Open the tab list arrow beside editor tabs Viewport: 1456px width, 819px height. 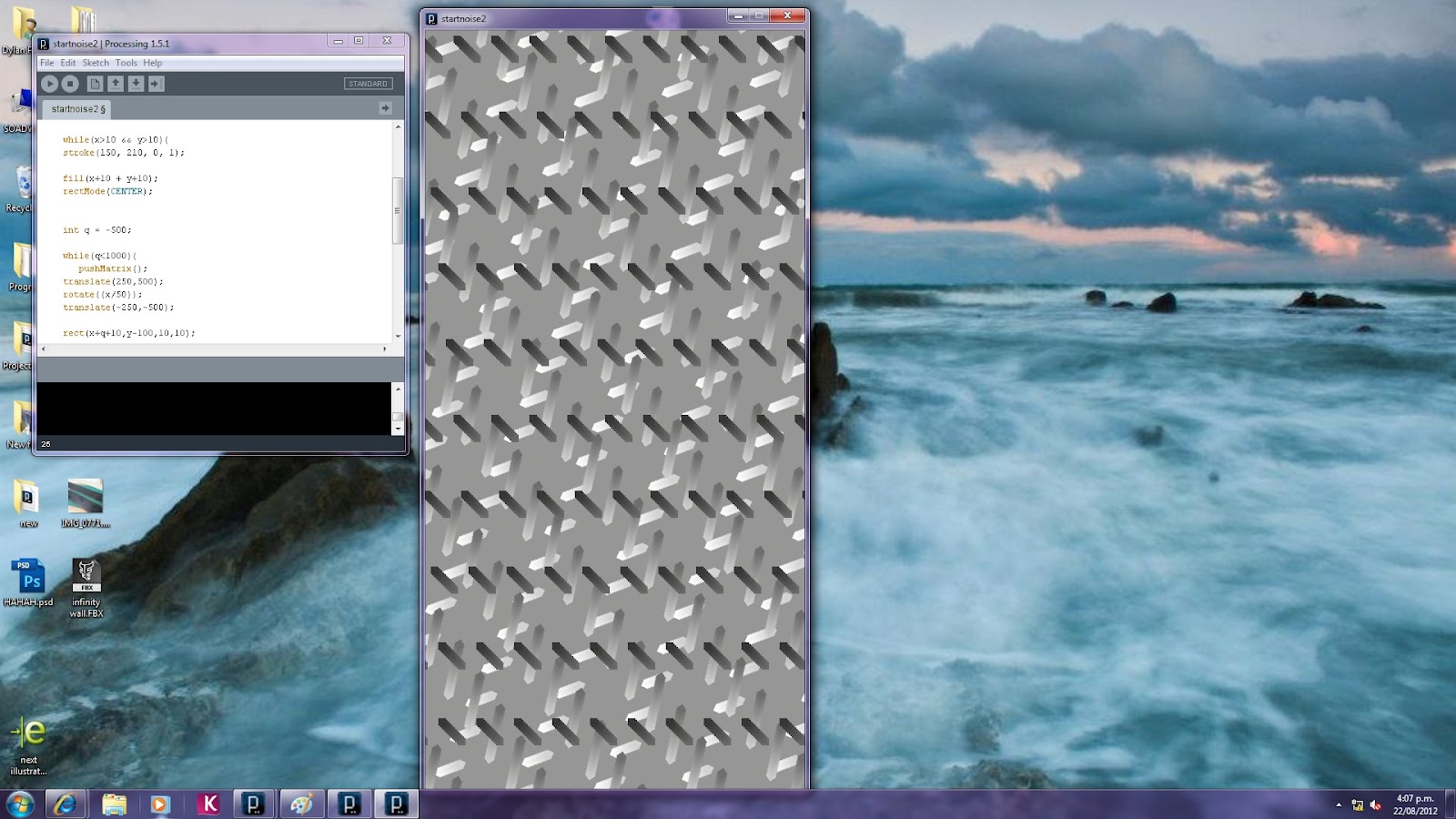[x=387, y=107]
